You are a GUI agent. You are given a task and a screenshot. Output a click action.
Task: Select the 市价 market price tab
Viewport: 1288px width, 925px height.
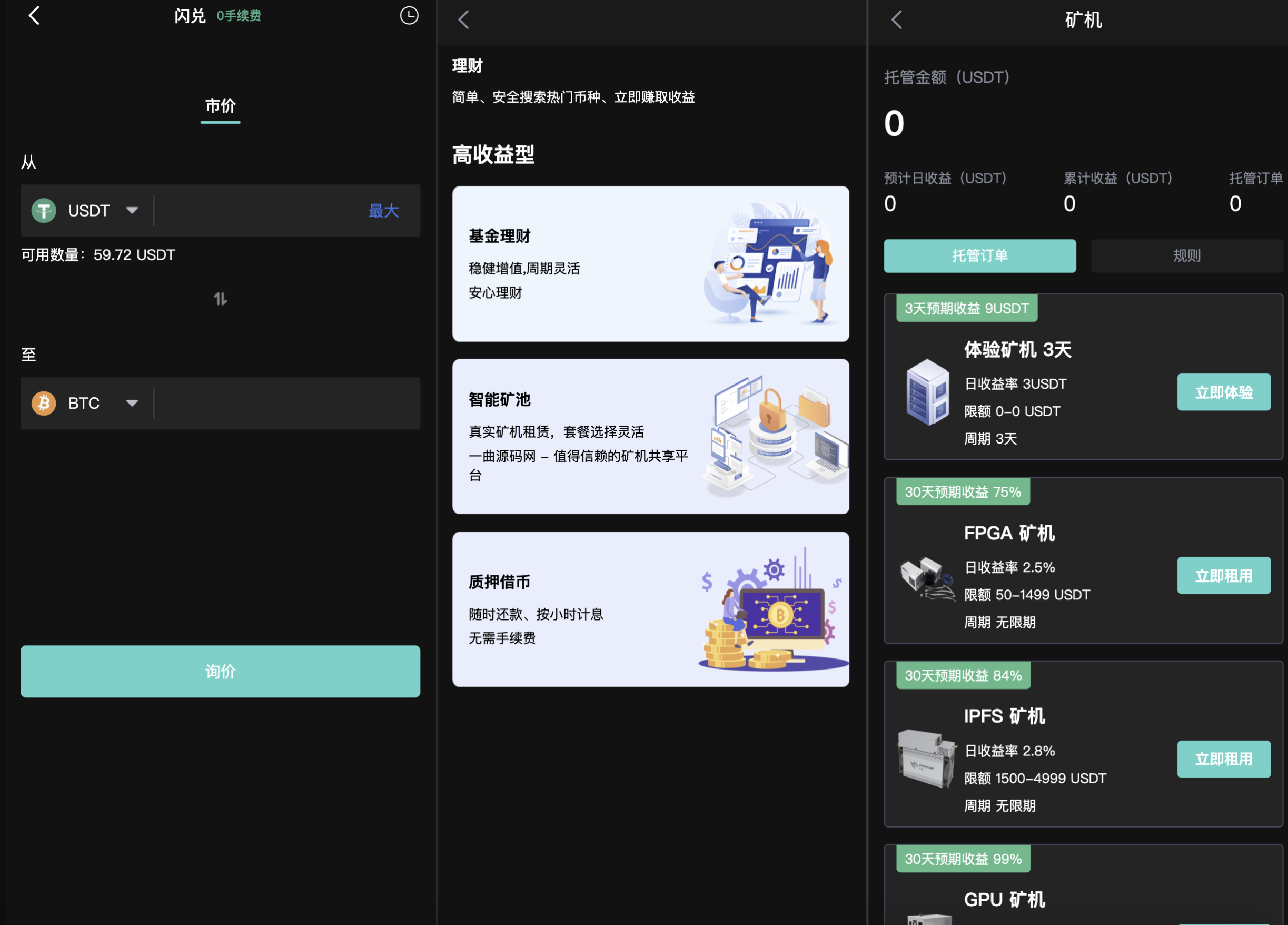pyautogui.click(x=220, y=106)
